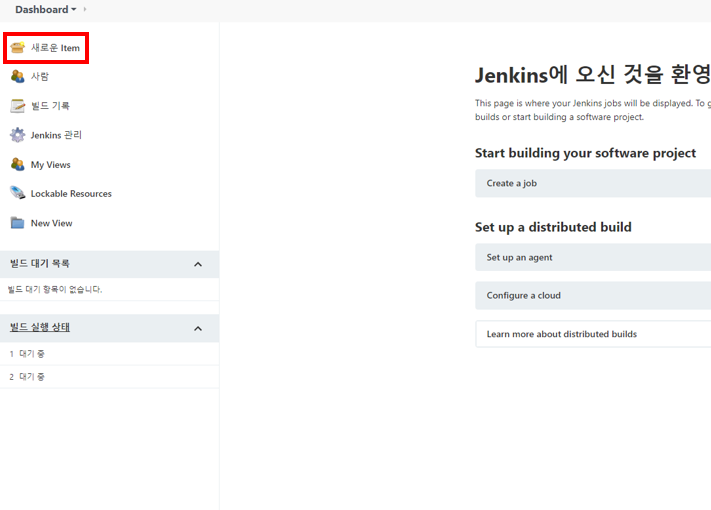This screenshot has height=510, width=711.
Task: Click the 빌드 기록 notepad icon
Action: [x=18, y=106]
